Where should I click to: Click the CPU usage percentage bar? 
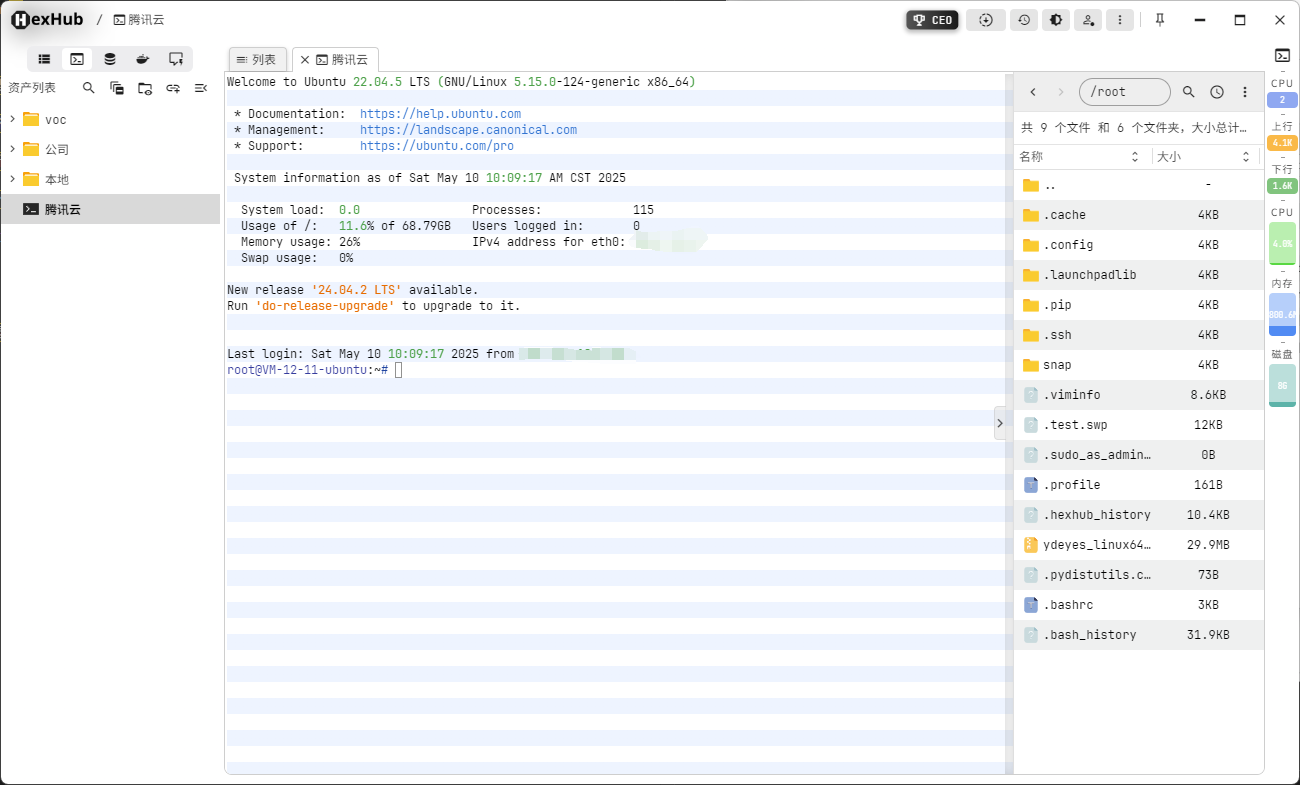click(1282, 243)
